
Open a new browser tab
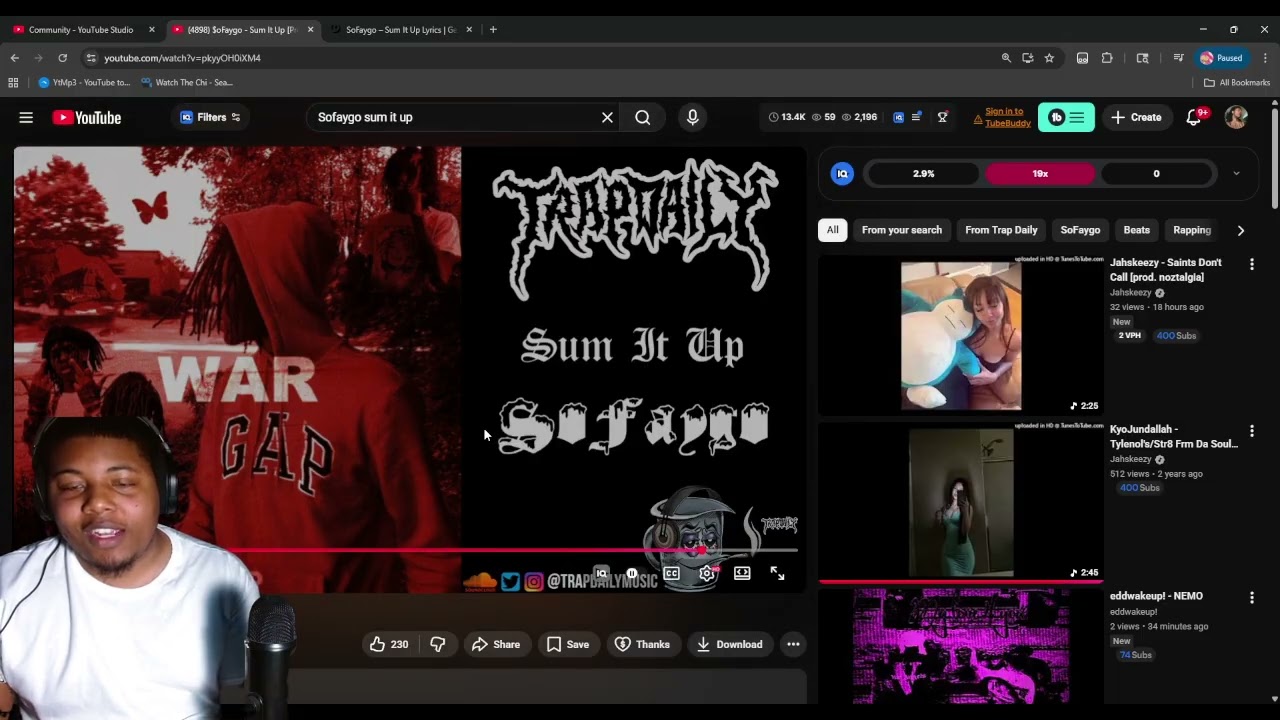[x=493, y=30]
